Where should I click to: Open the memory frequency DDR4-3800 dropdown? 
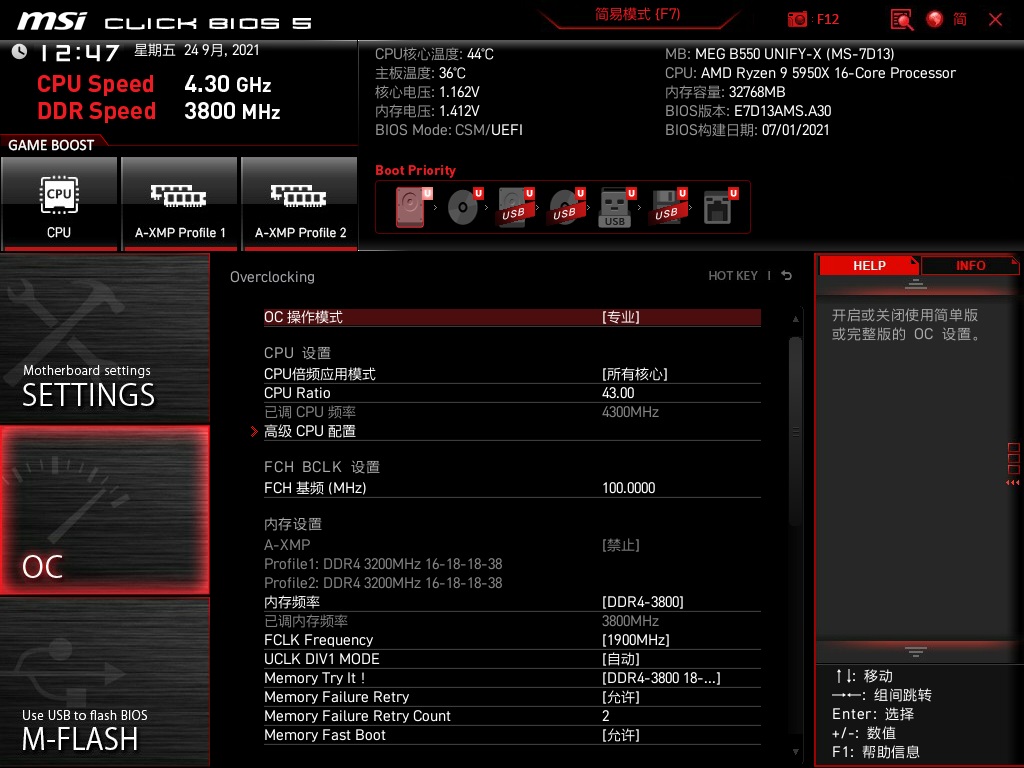click(x=512, y=602)
